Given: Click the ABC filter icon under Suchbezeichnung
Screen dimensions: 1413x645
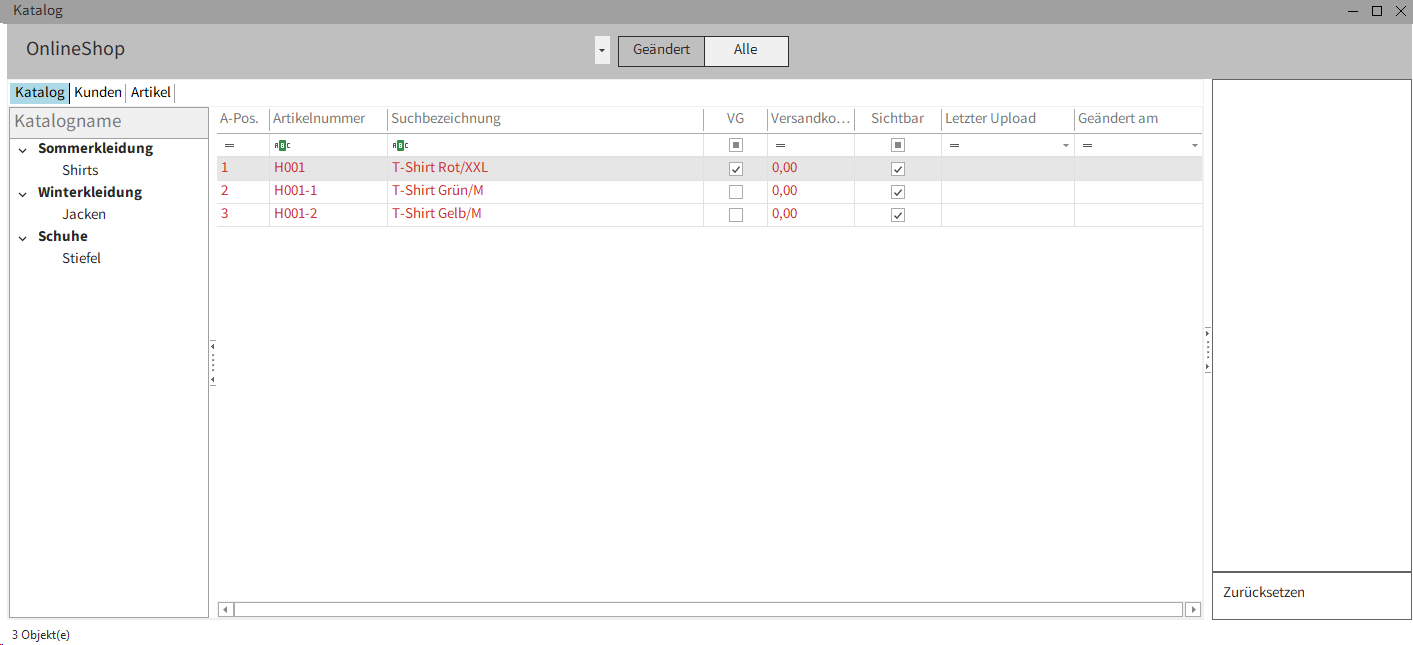Looking at the screenshot, I should pyautogui.click(x=400, y=146).
